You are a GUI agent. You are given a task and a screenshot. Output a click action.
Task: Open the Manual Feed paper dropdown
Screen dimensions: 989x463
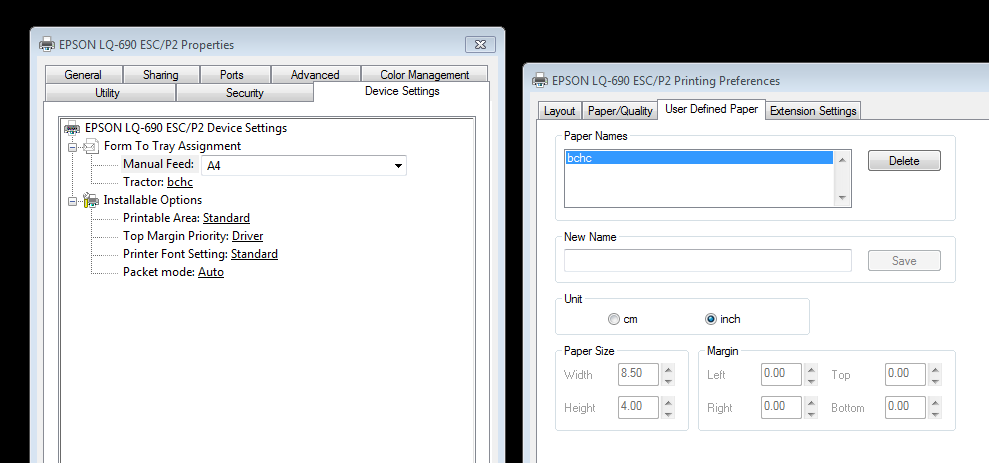tap(398, 166)
